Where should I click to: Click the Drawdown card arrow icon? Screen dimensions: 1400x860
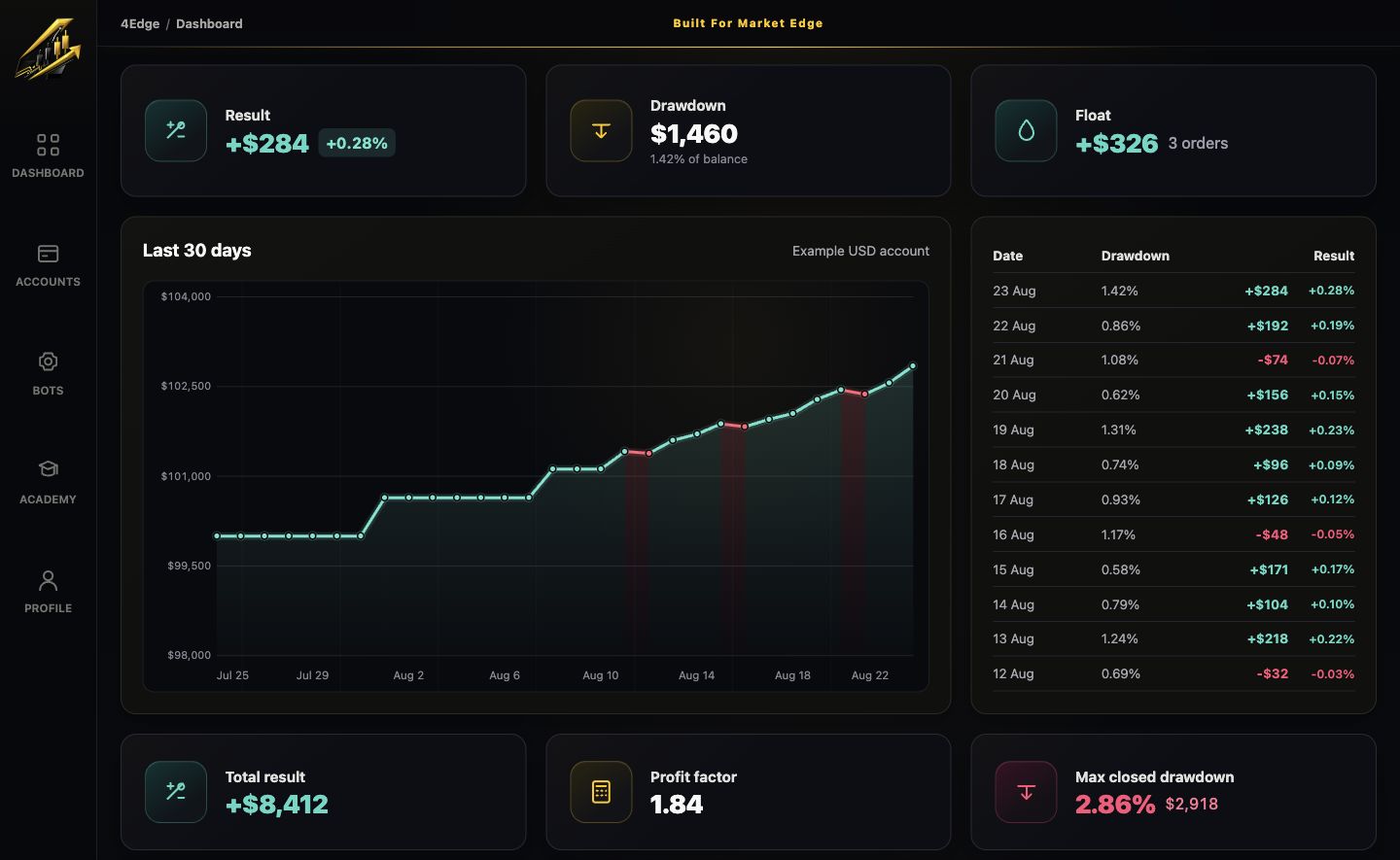601,130
